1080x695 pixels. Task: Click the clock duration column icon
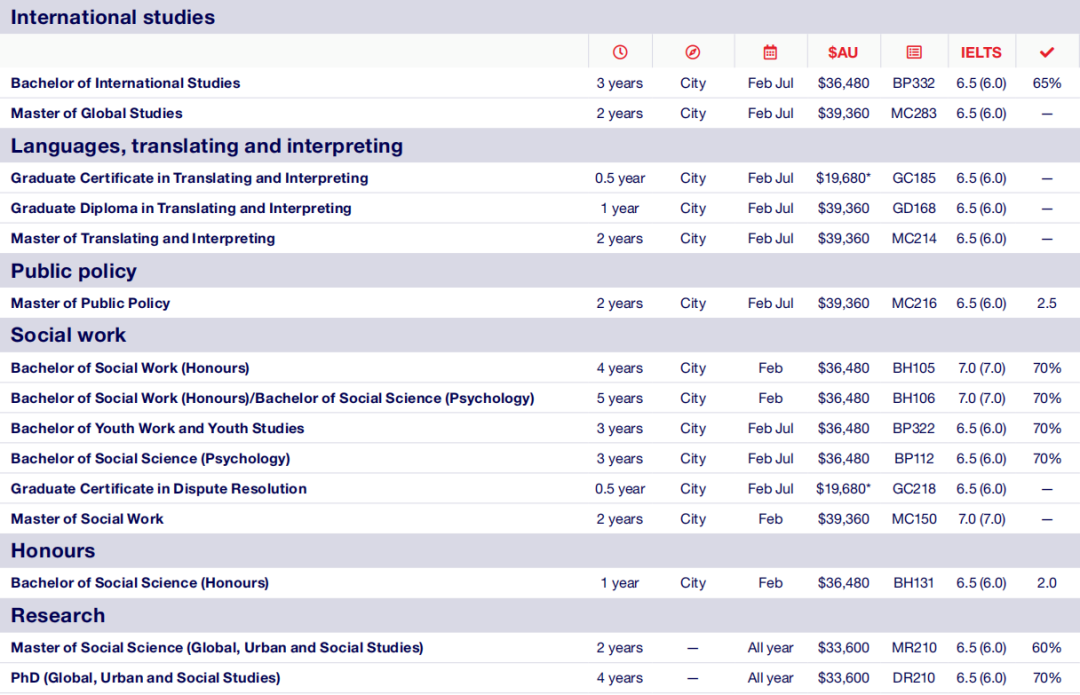point(620,52)
